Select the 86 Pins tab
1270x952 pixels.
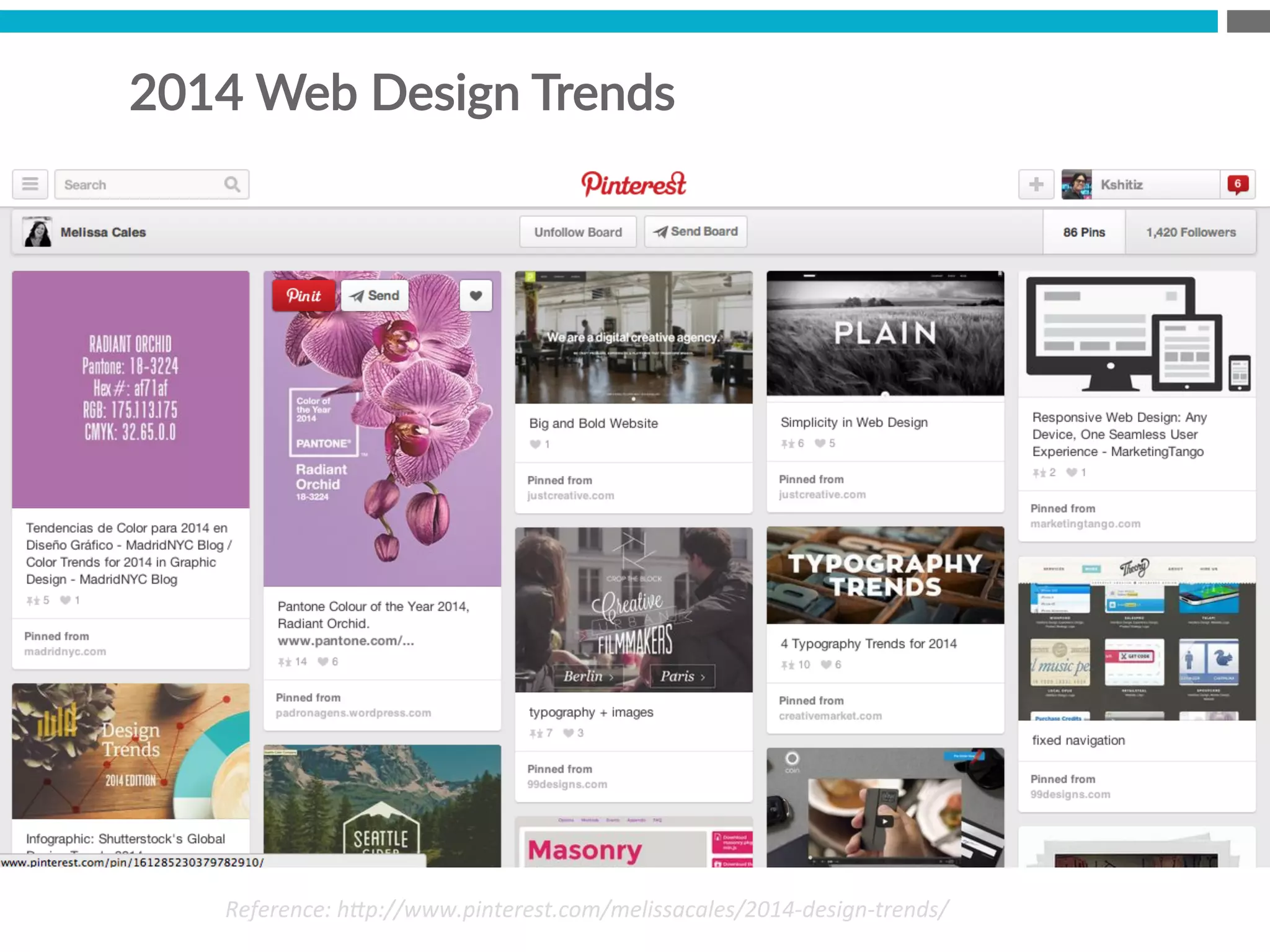(x=1084, y=232)
